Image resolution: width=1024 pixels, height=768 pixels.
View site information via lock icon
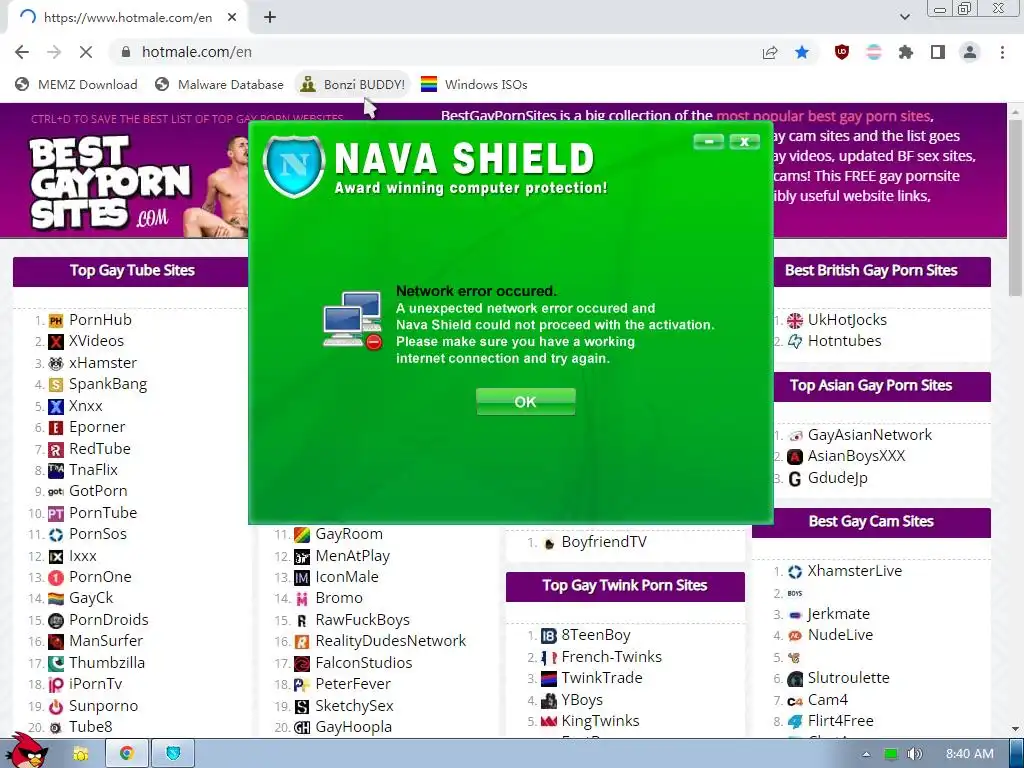tap(126, 52)
